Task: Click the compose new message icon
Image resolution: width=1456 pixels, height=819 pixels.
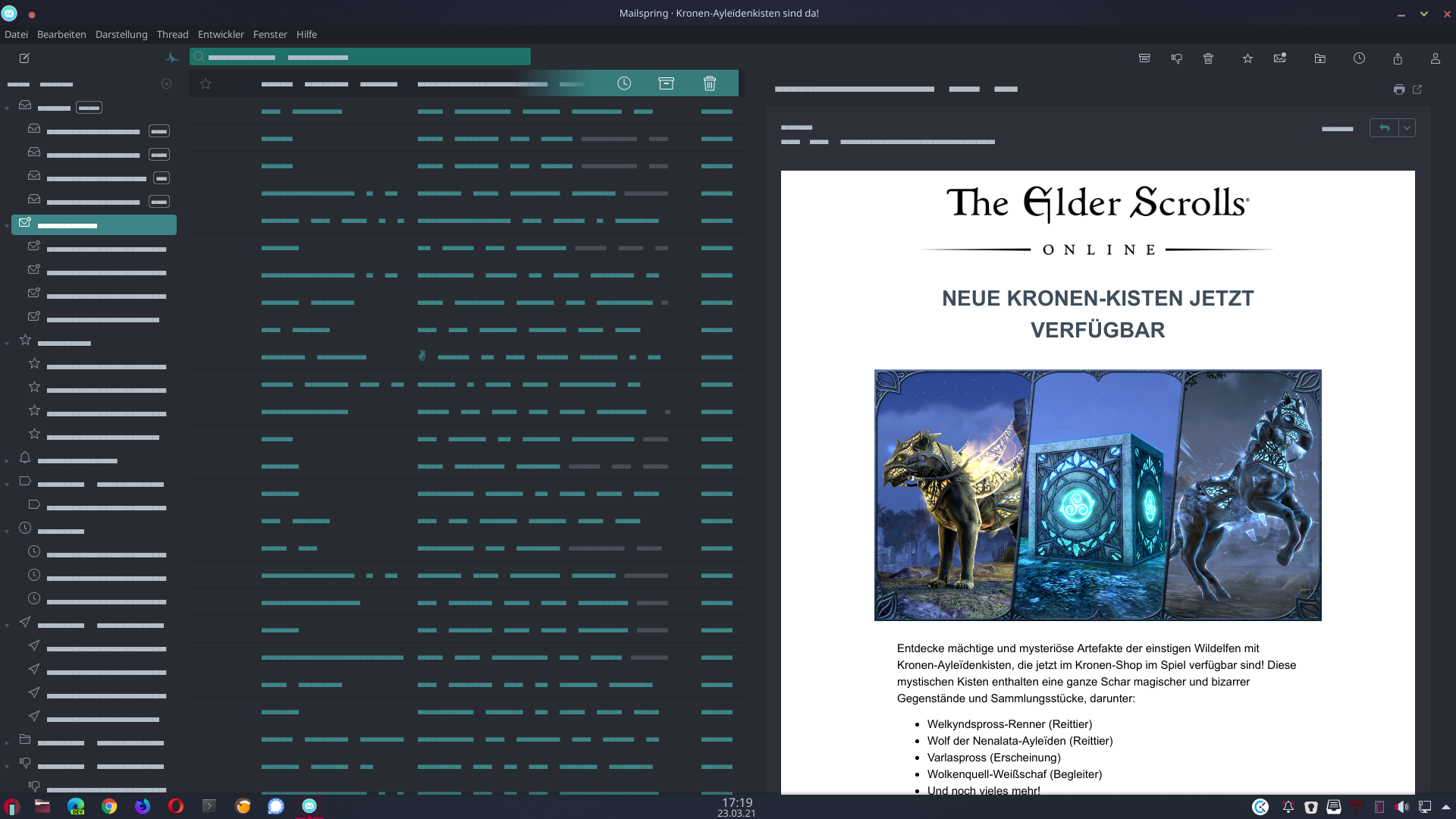Action: (24, 58)
